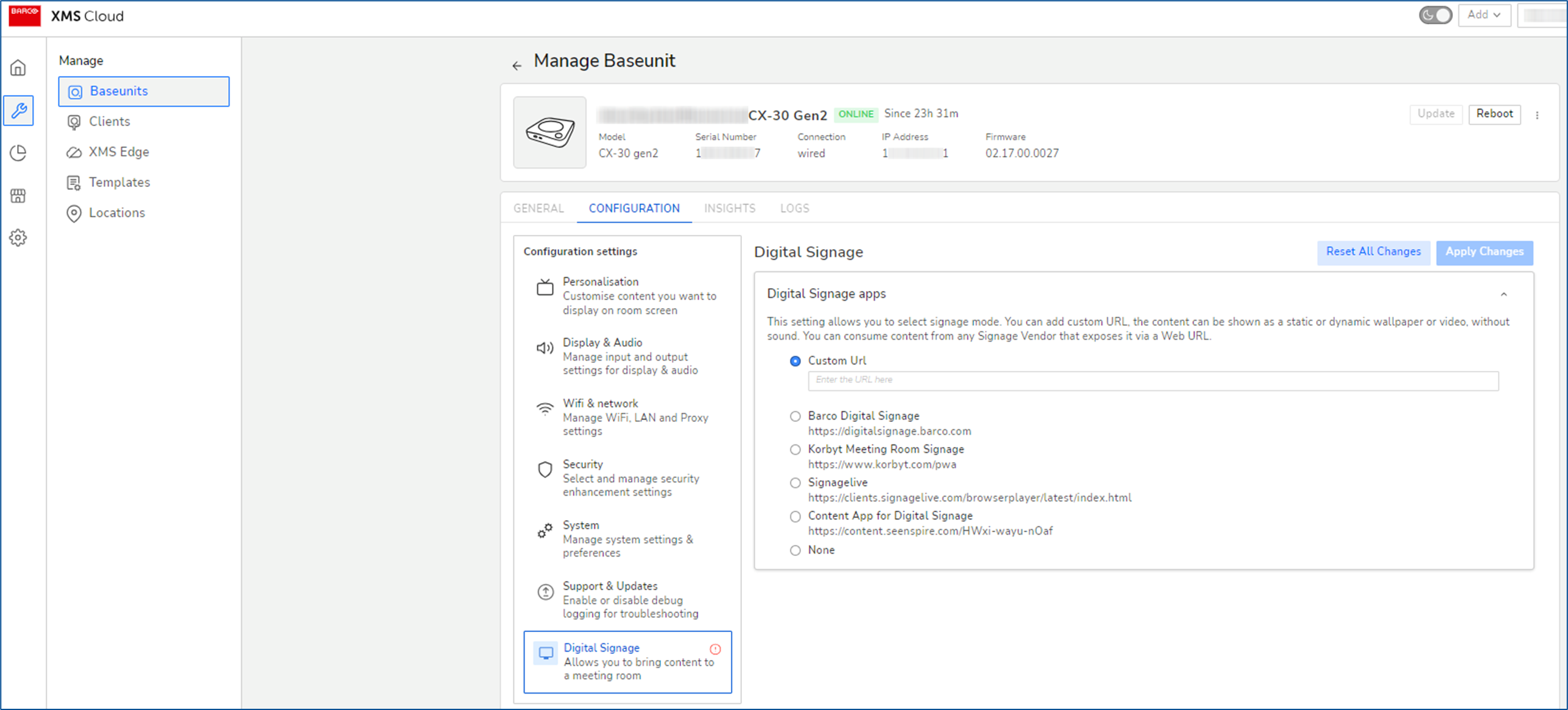This screenshot has height=710, width=1568.
Task: Click the Reboot button
Action: coord(1494,114)
